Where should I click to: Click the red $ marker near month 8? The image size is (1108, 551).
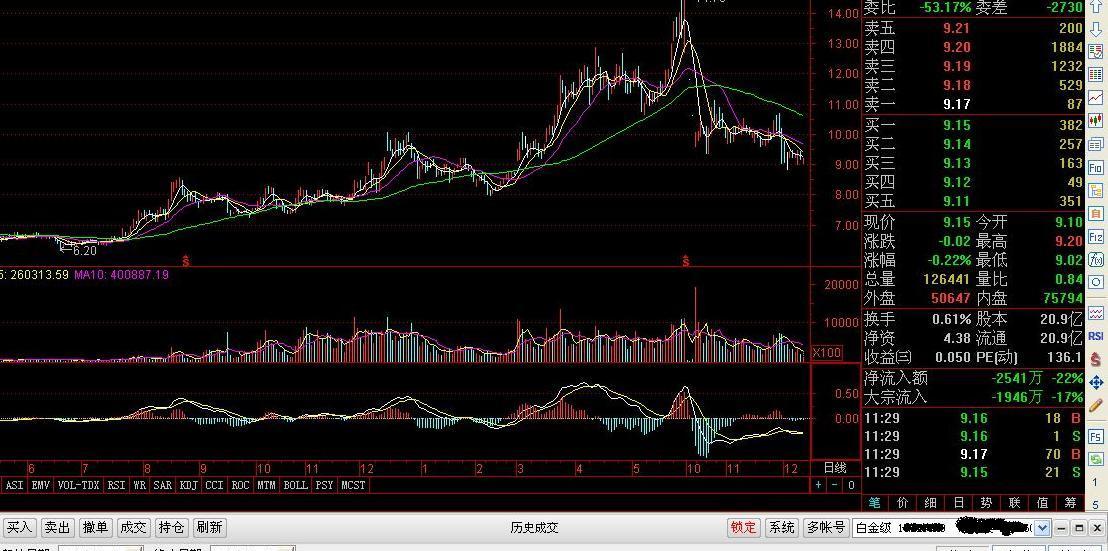187,261
